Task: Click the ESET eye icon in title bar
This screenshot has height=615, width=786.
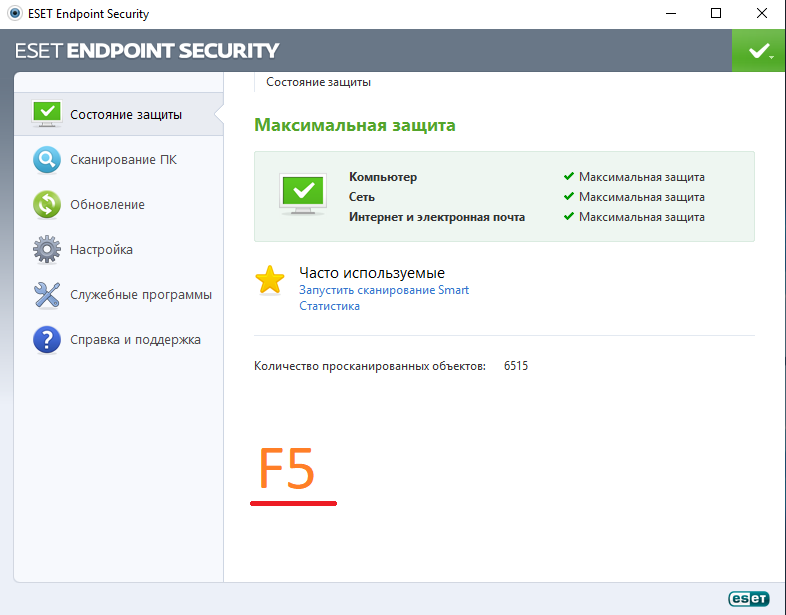Action: 15,14
